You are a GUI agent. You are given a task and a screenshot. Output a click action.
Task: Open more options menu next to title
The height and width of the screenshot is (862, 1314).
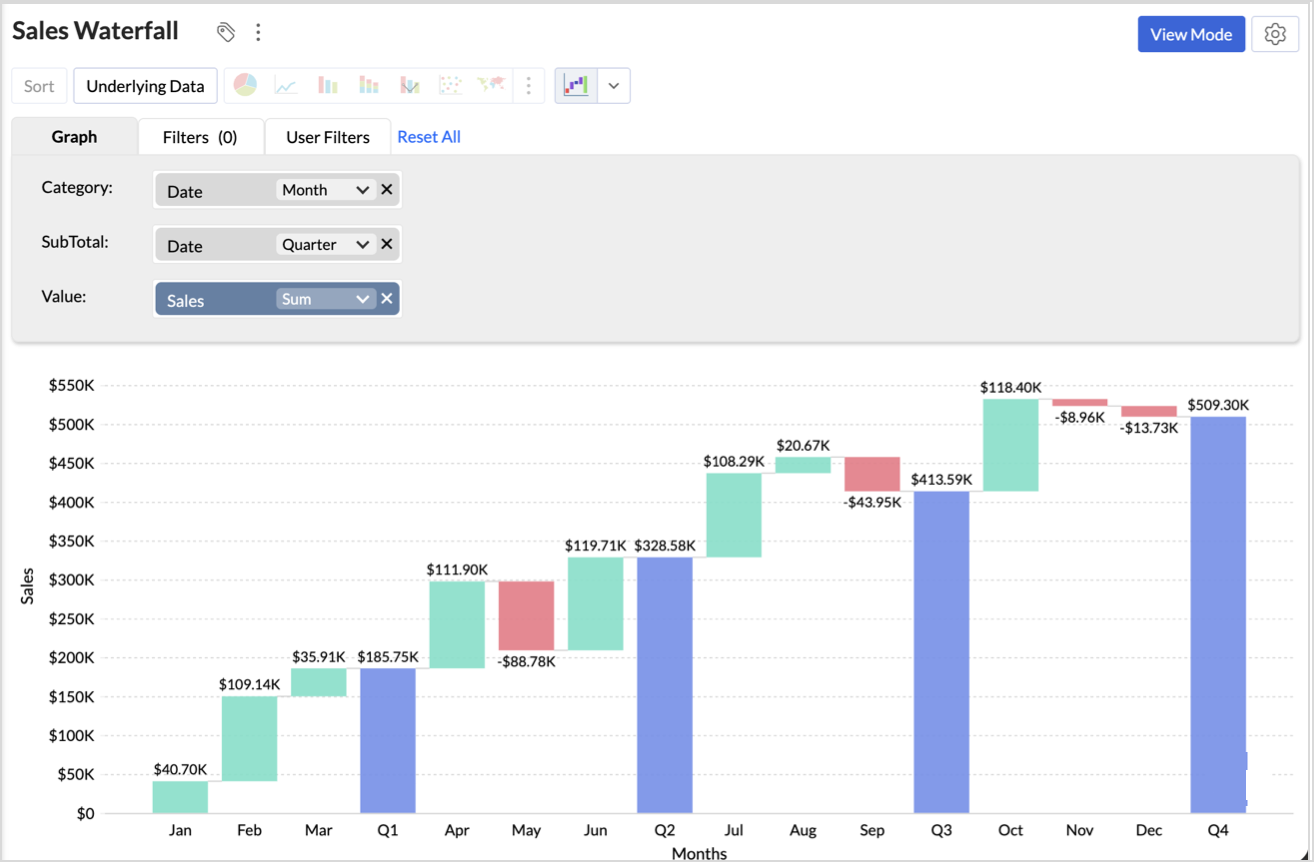pyautogui.click(x=258, y=32)
